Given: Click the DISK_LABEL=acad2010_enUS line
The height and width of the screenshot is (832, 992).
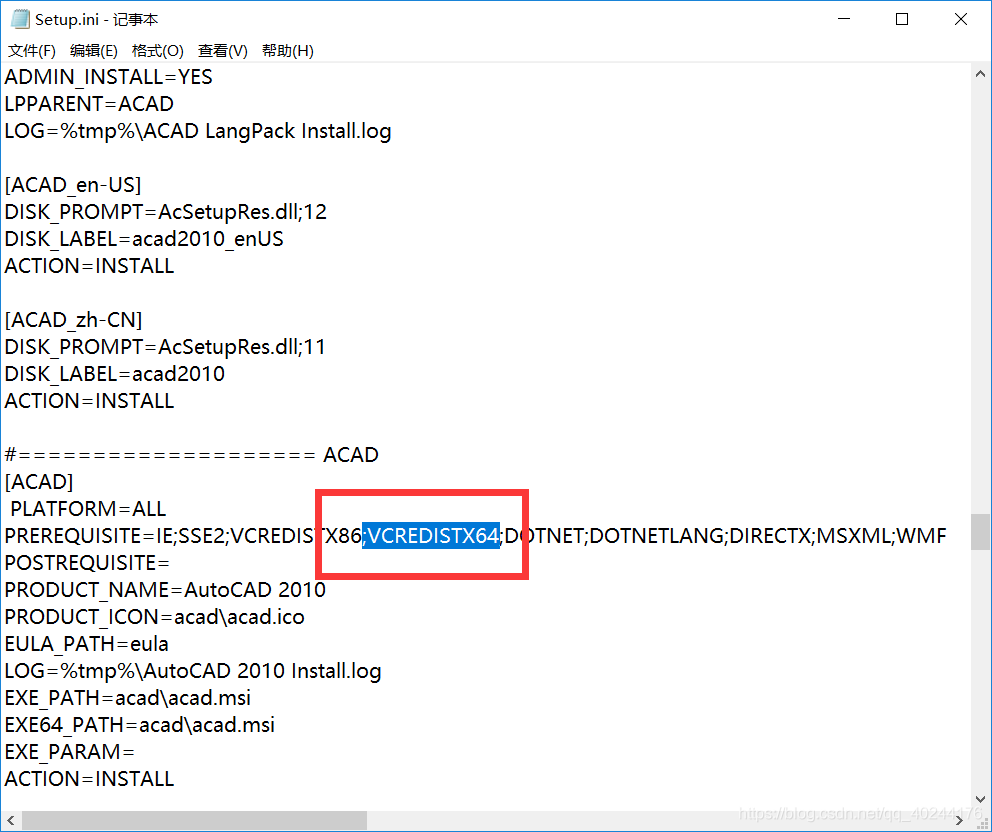Looking at the screenshot, I should tap(144, 239).
